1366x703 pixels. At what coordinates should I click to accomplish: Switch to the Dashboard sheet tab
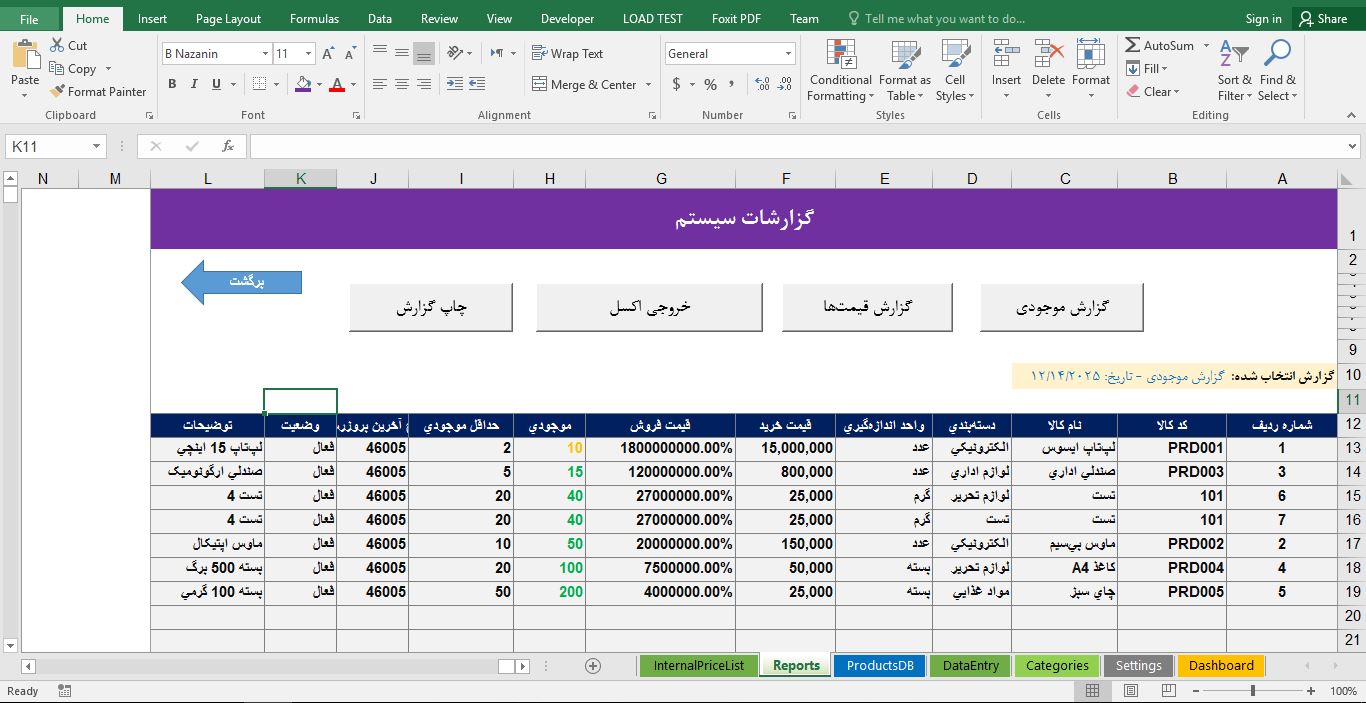point(1220,665)
